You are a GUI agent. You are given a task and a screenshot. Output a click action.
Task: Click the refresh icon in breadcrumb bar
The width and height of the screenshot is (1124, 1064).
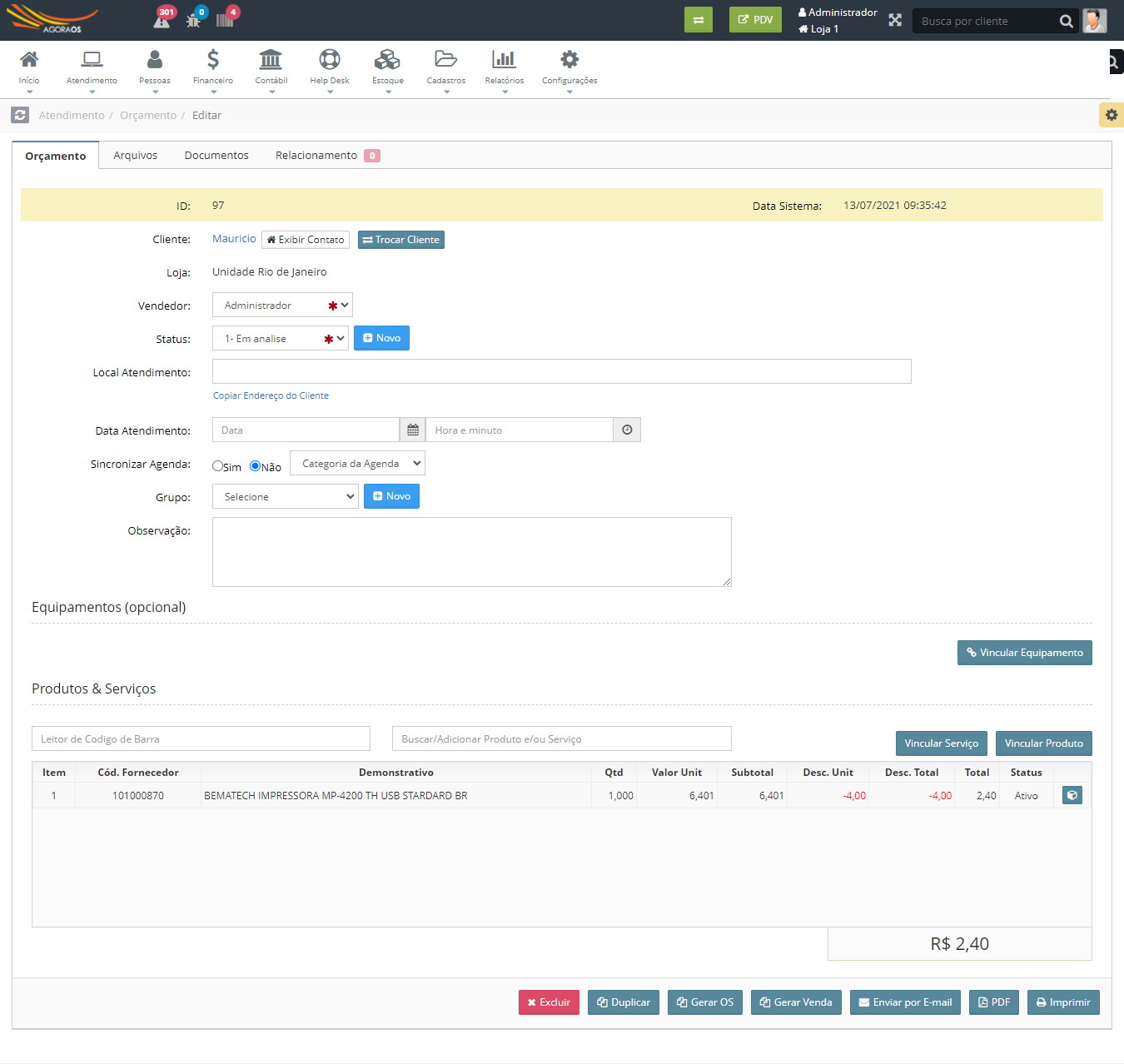tap(20, 116)
